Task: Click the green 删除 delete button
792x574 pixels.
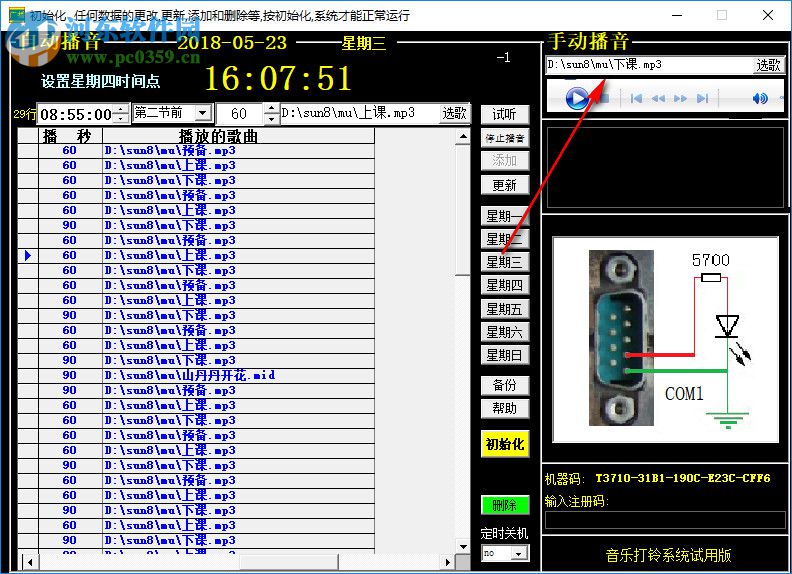Action: (x=505, y=505)
